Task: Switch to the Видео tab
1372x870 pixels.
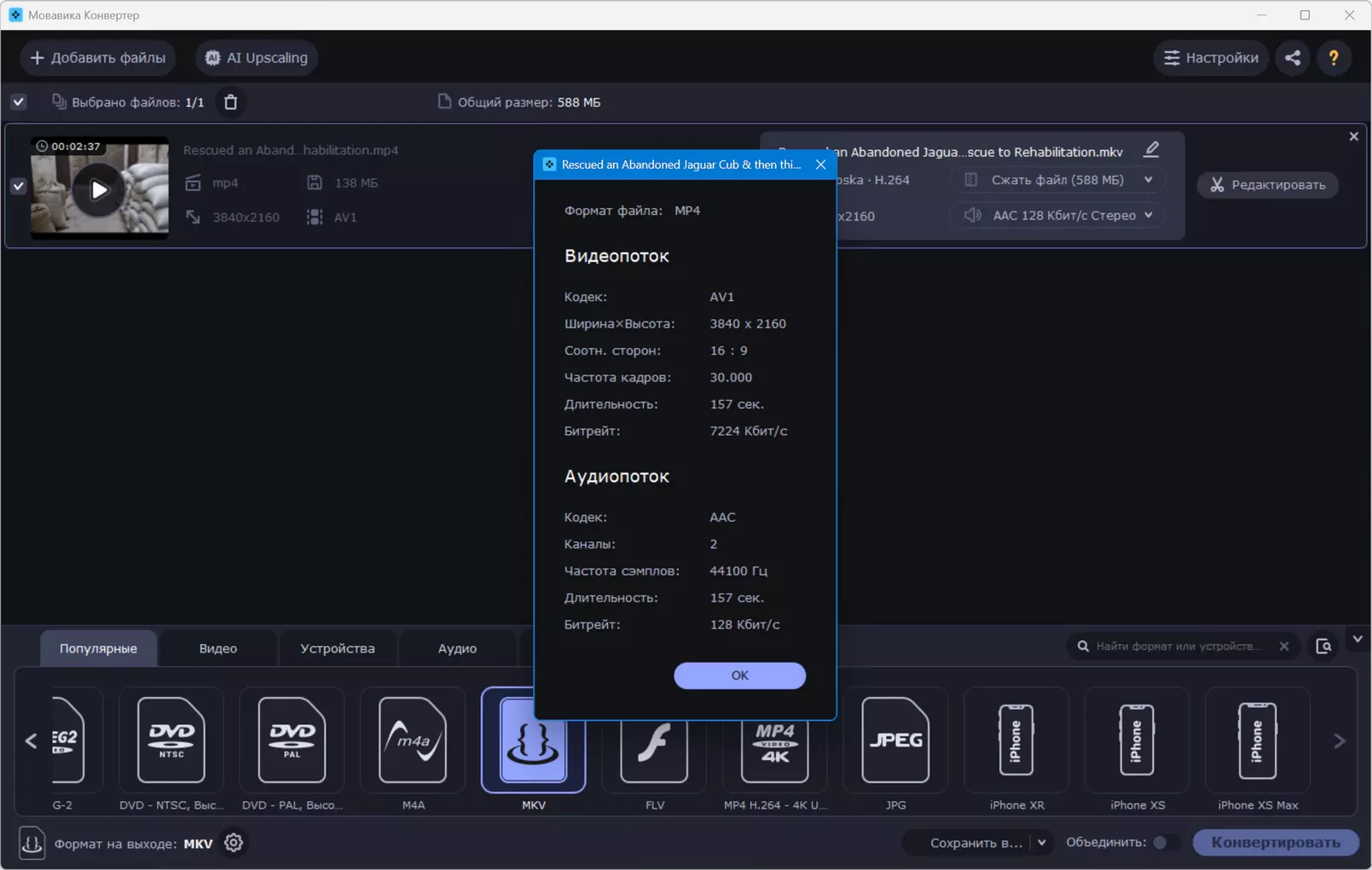Action: click(x=218, y=648)
